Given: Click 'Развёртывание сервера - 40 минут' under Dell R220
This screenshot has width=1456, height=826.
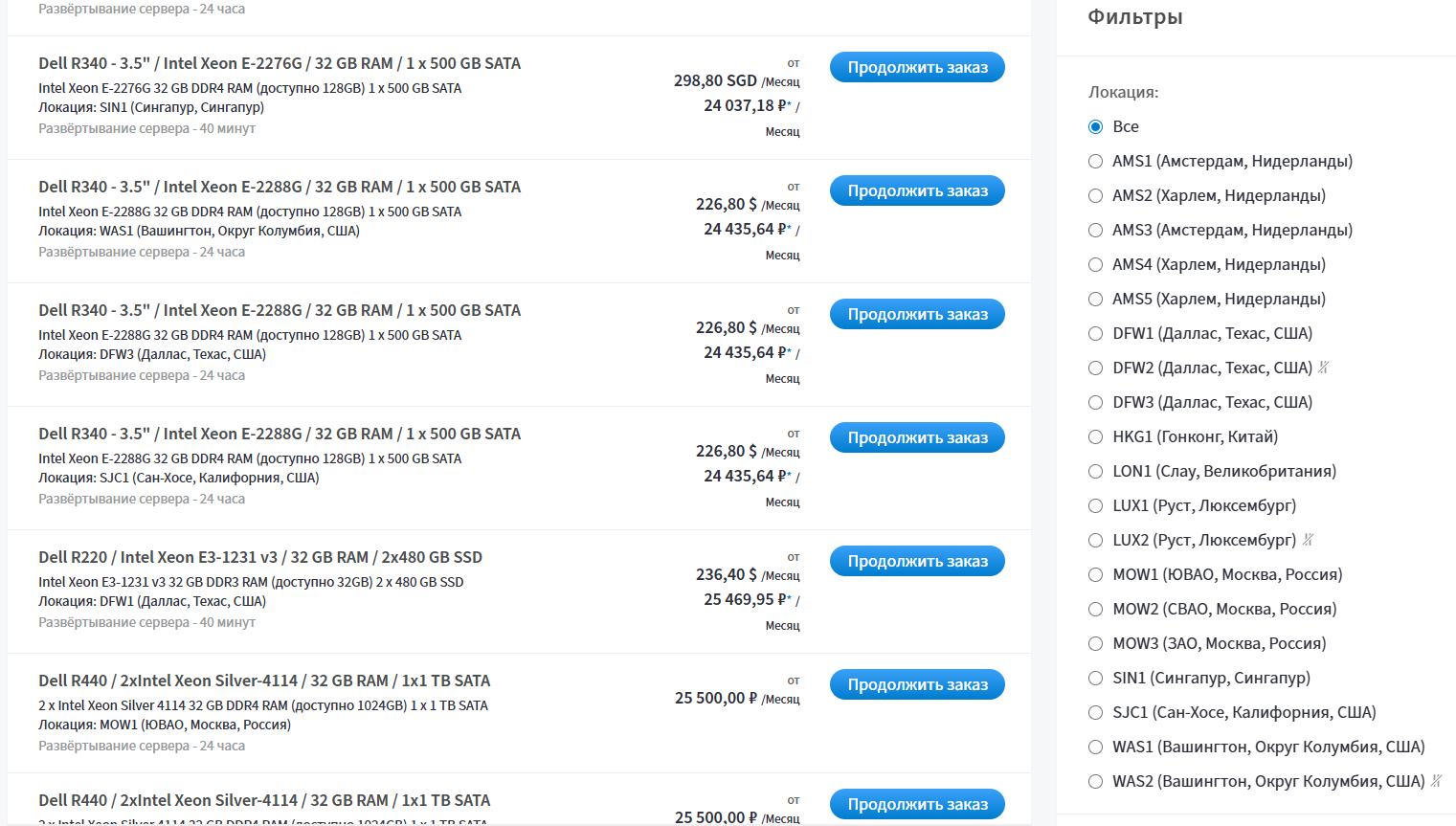Looking at the screenshot, I should [x=146, y=622].
